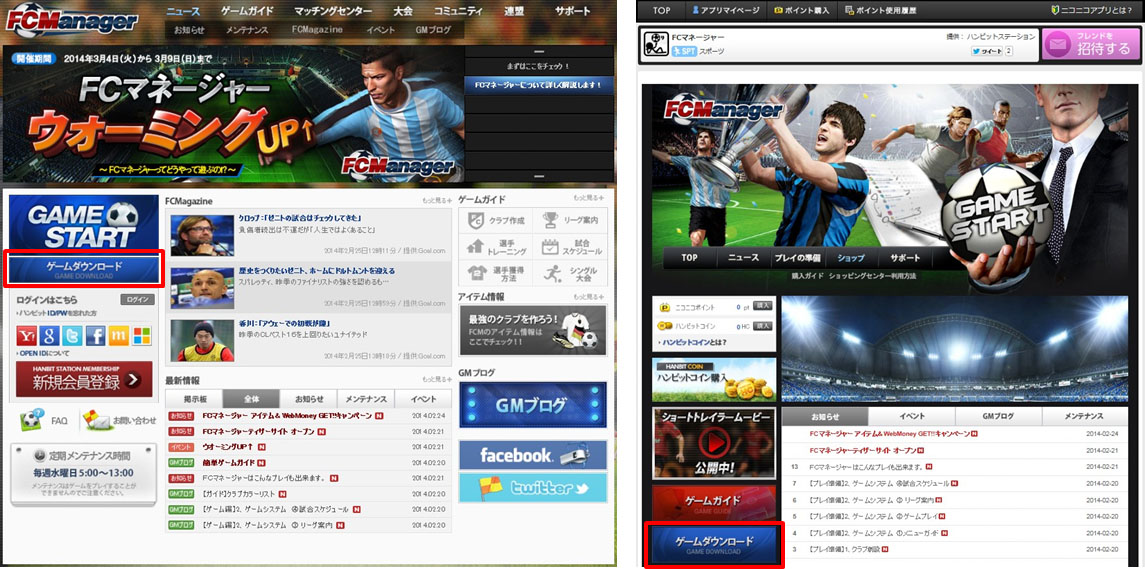Click ゲームダウンロード on the official site
The image size is (1145, 569).
(x=83, y=268)
